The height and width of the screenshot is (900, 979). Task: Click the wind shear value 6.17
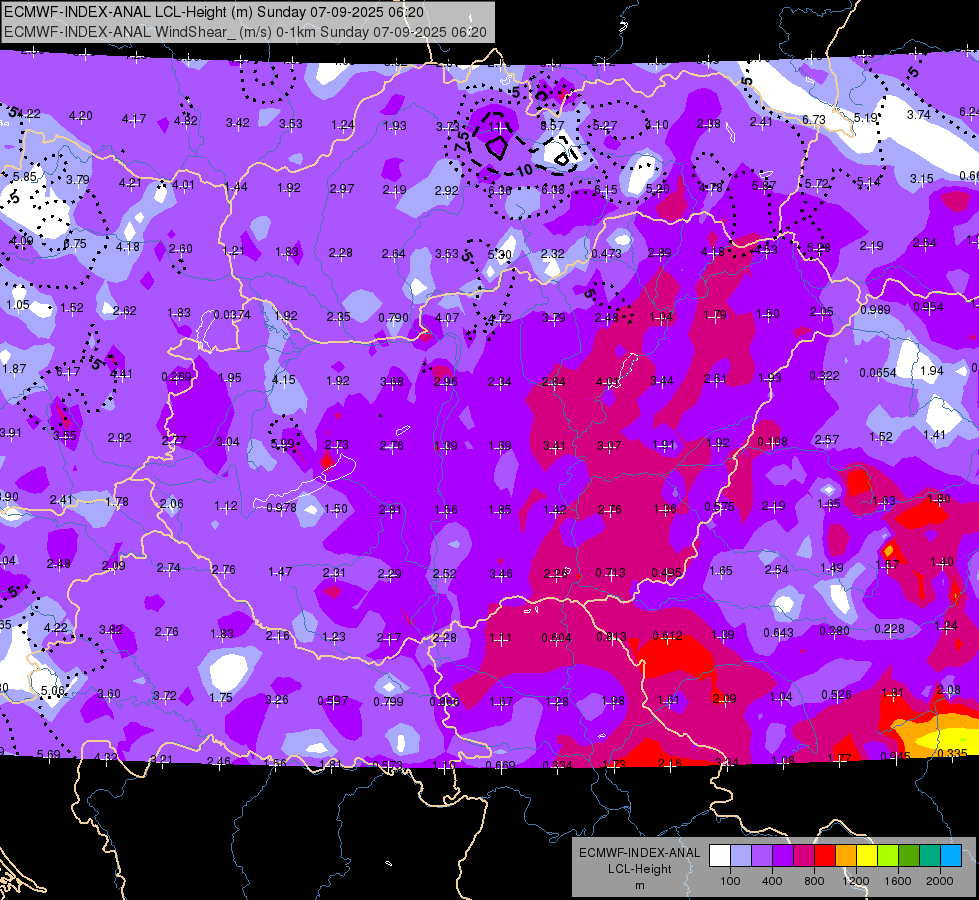(68, 372)
